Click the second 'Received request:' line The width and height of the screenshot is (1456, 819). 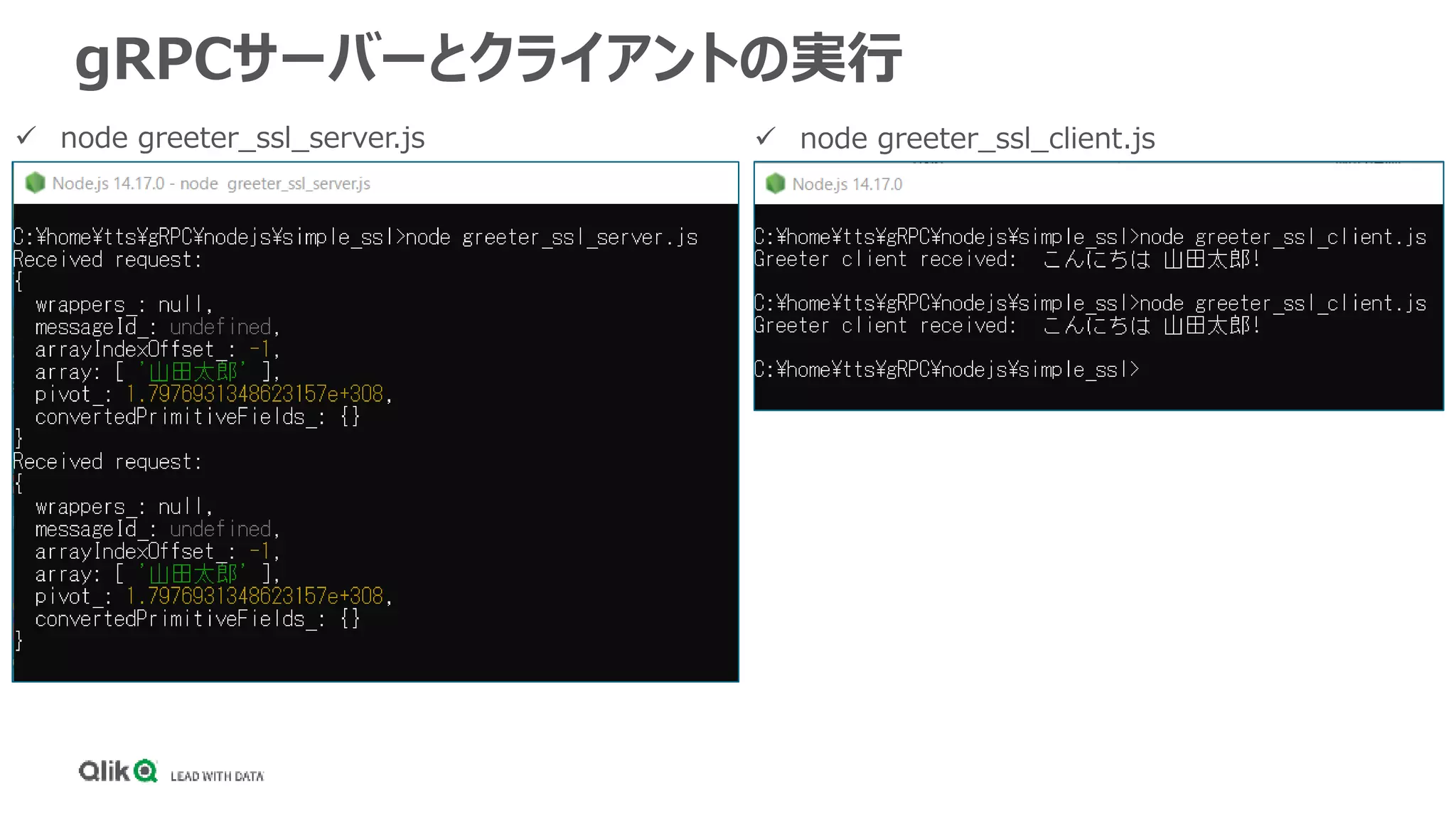tap(107, 461)
